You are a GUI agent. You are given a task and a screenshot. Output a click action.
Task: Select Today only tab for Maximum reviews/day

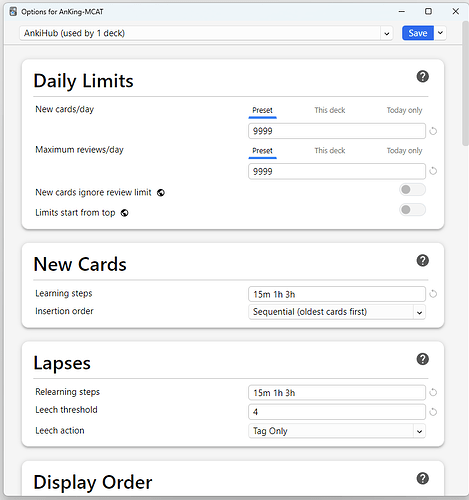(404, 150)
